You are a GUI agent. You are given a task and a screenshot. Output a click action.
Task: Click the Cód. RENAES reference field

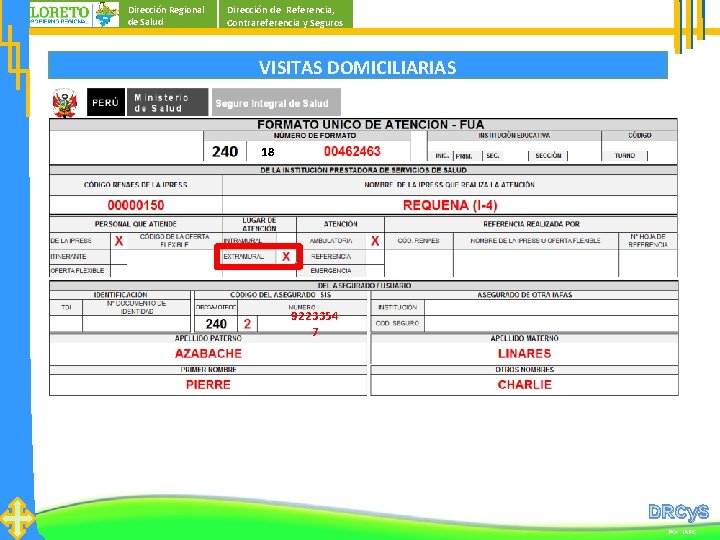[x=419, y=263]
